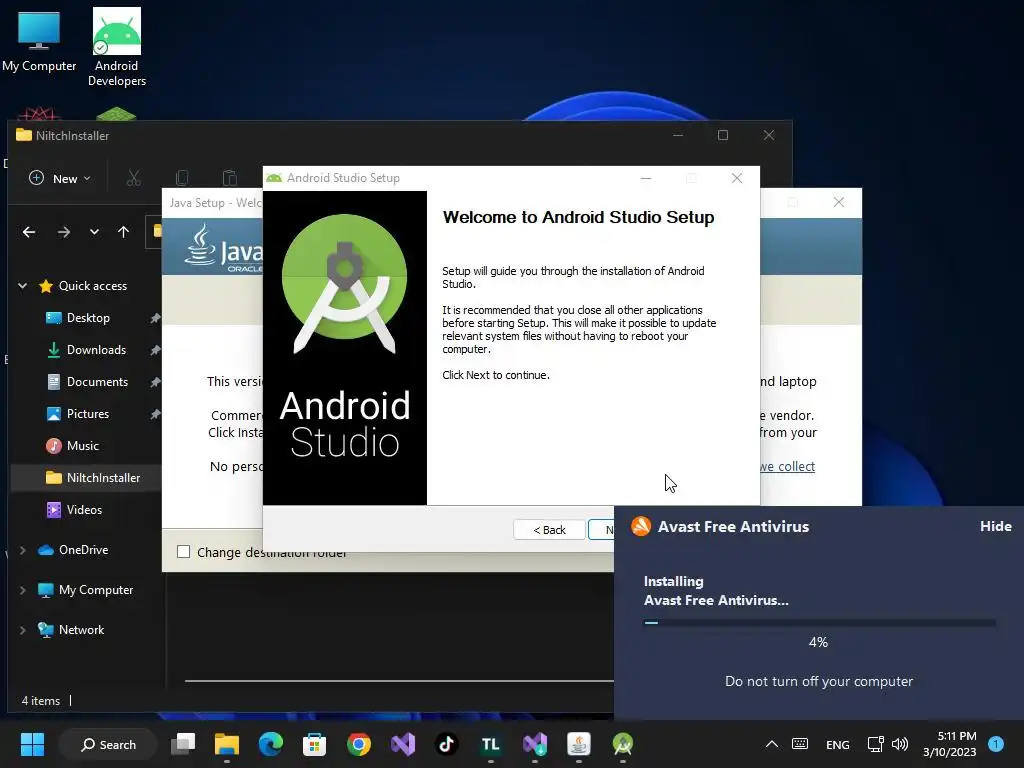Screen dimensions: 1024x768
Task: Click the horizontal scrollbar in File Explorer
Action: [x=399, y=680]
